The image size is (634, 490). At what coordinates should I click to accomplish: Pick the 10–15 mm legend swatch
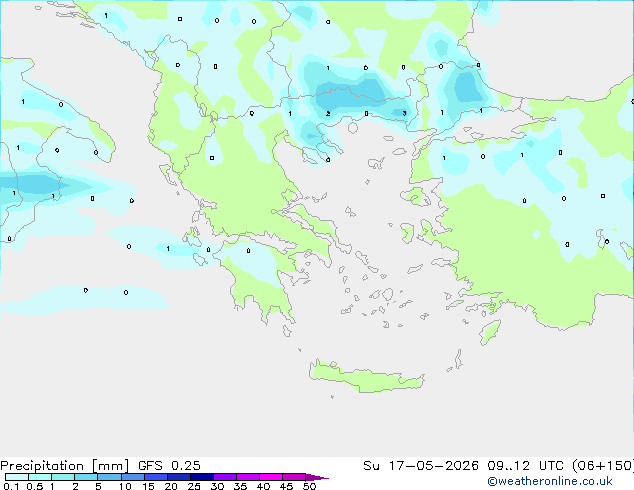click(x=132, y=477)
